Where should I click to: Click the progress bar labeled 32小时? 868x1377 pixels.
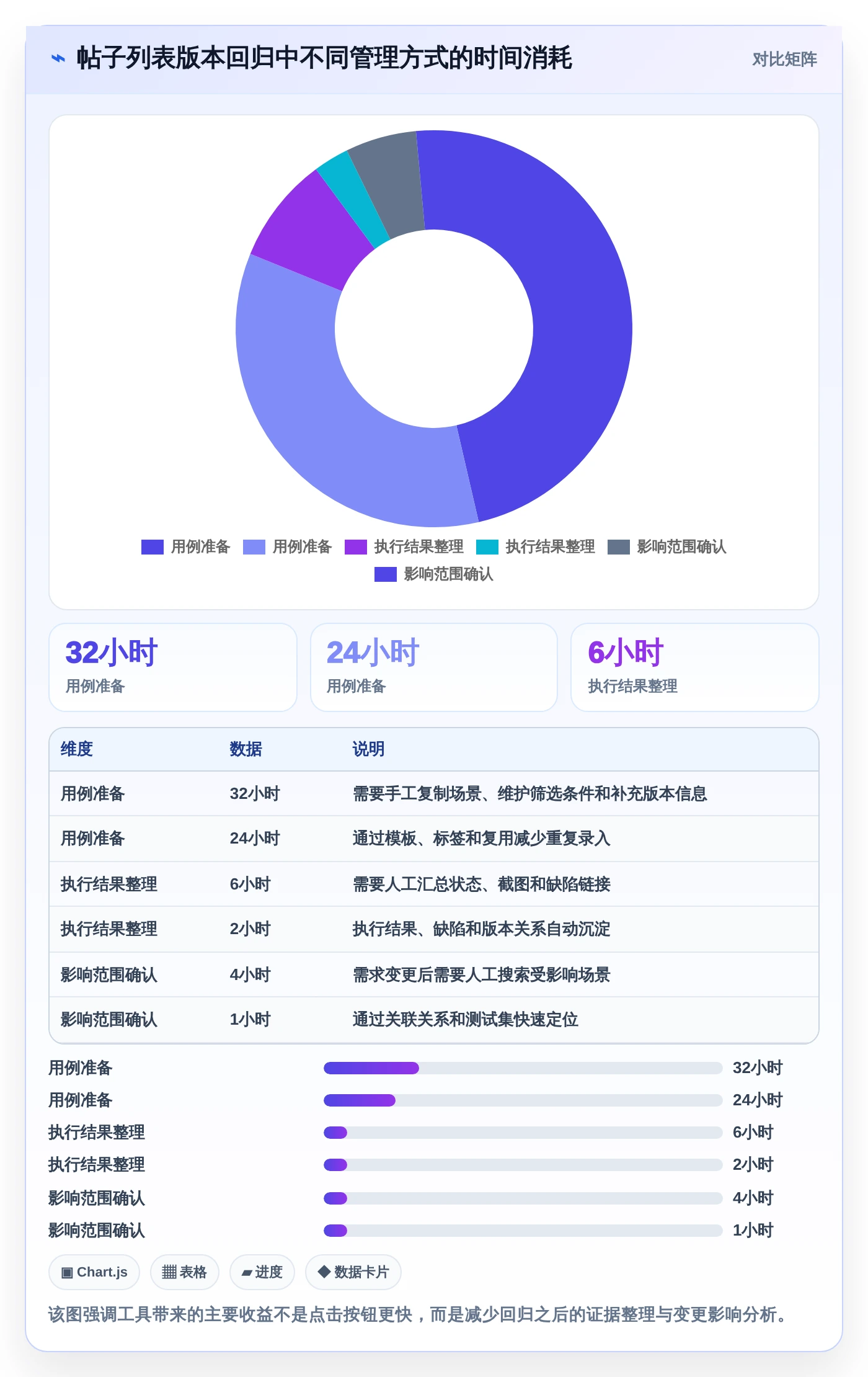(523, 1068)
